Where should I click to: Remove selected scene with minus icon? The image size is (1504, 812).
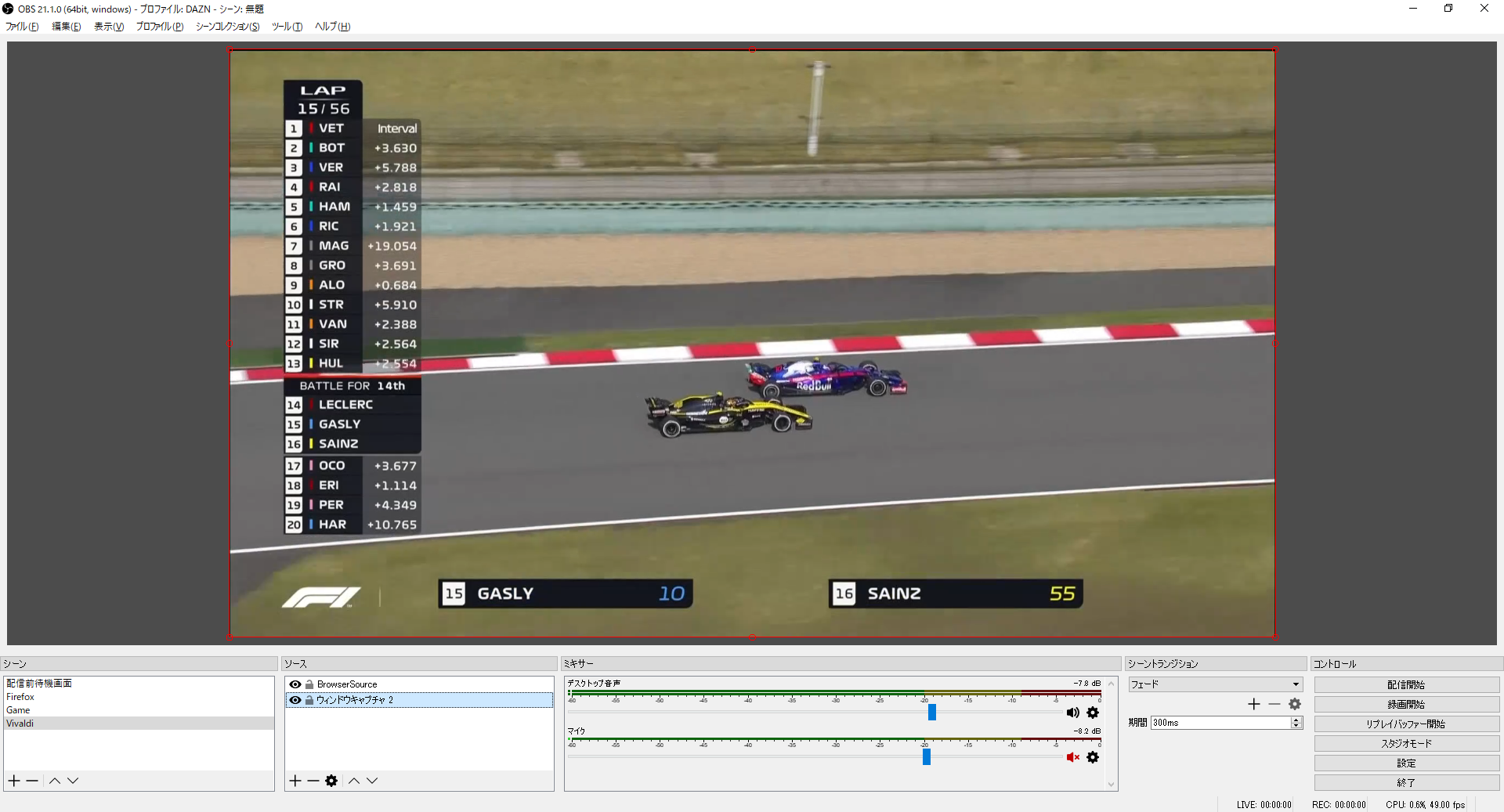(x=32, y=781)
